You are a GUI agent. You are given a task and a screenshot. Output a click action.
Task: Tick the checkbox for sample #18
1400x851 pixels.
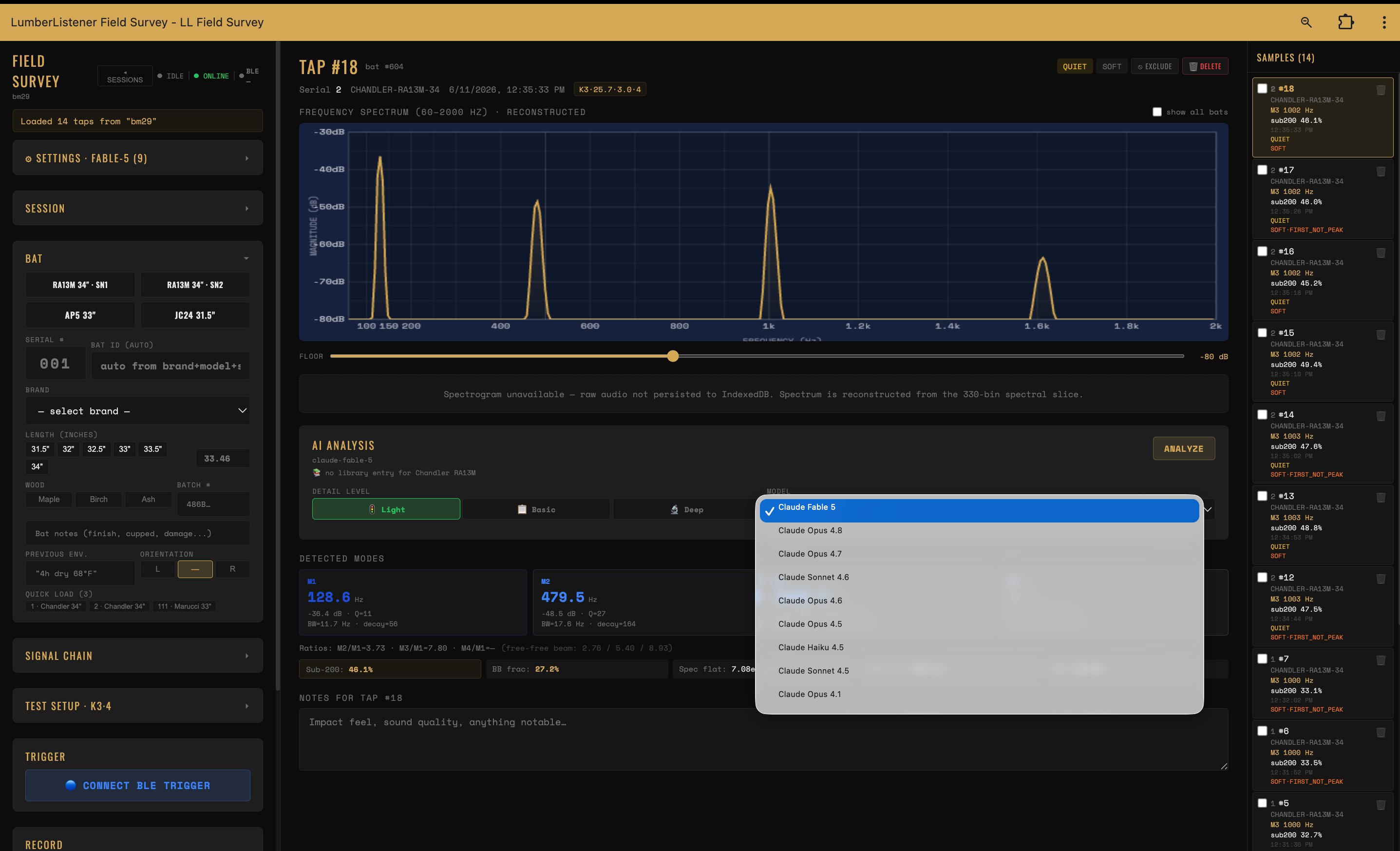[1262, 88]
